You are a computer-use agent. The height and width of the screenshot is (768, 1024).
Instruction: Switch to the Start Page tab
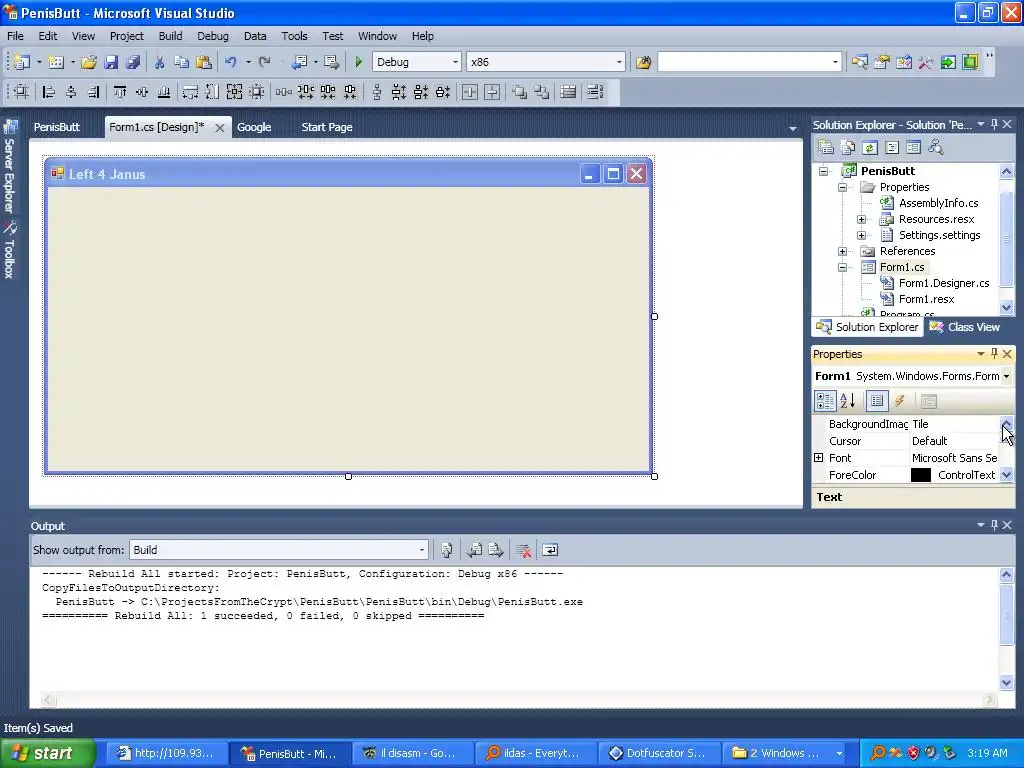(327, 127)
